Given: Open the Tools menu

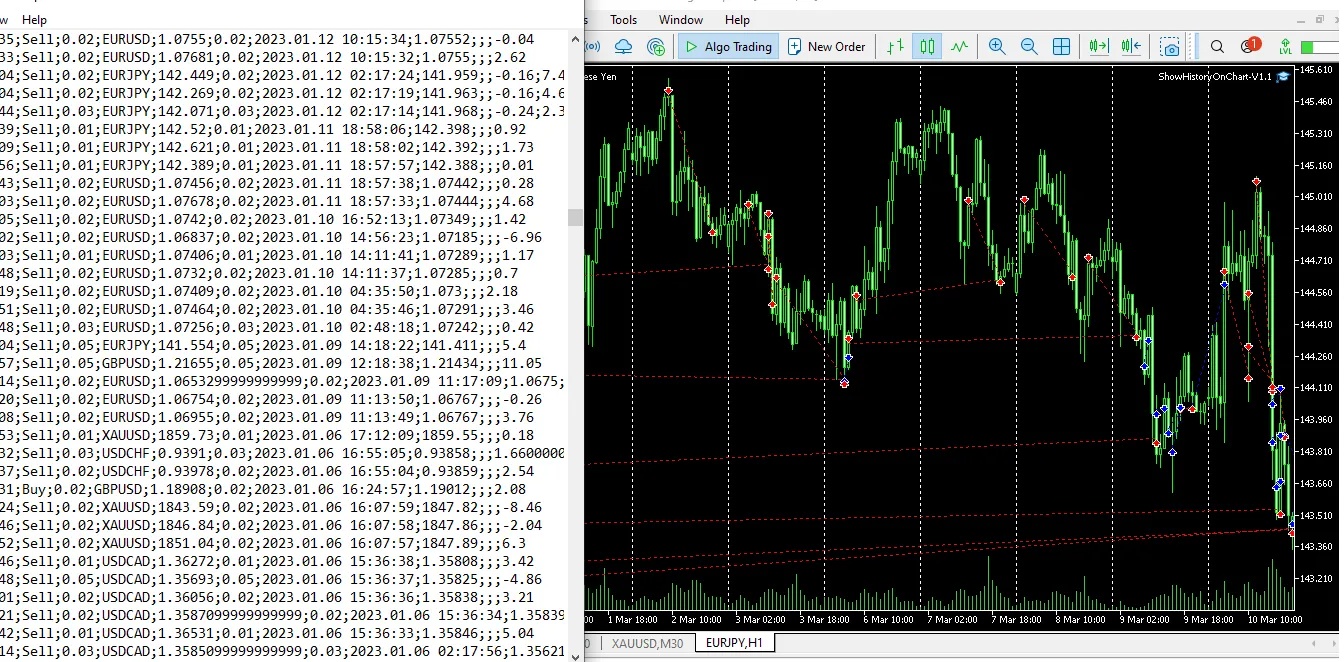Looking at the screenshot, I should [623, 19].
